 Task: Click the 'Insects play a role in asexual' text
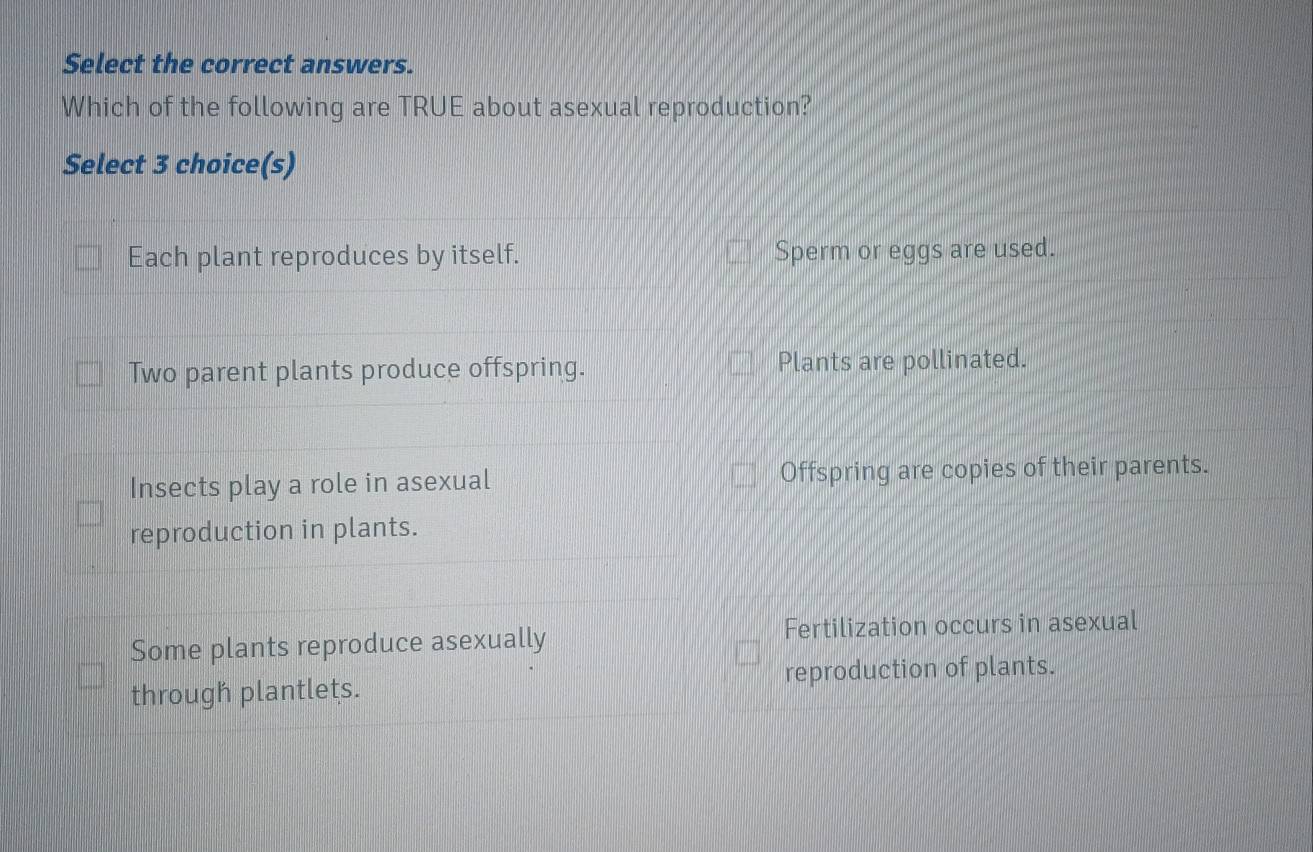311,483
